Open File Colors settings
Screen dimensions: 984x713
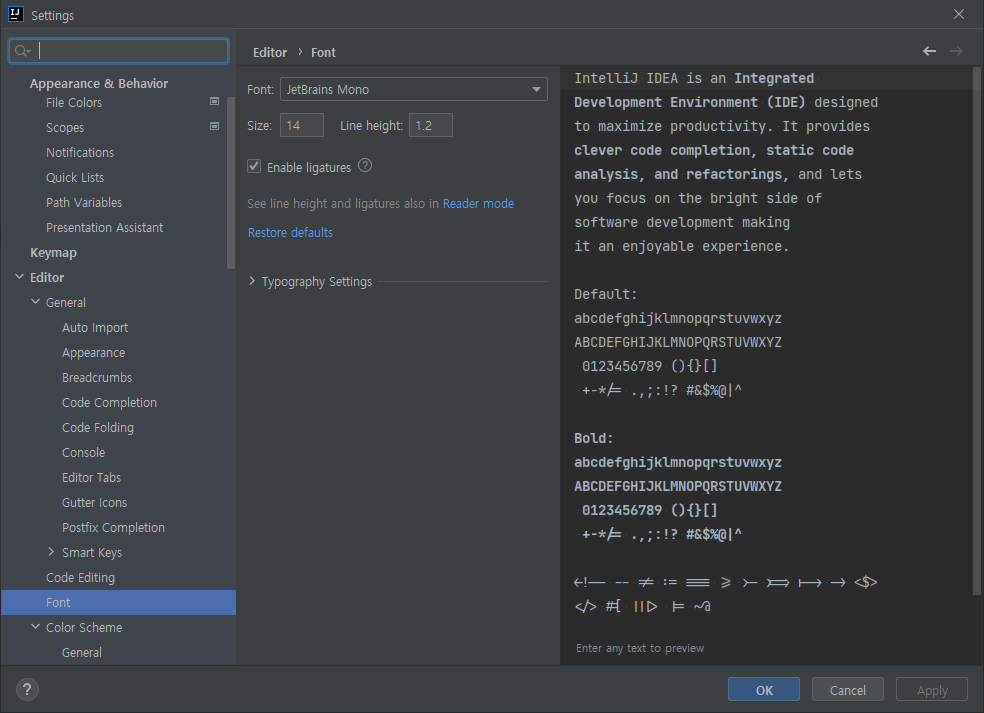(73, 102)
